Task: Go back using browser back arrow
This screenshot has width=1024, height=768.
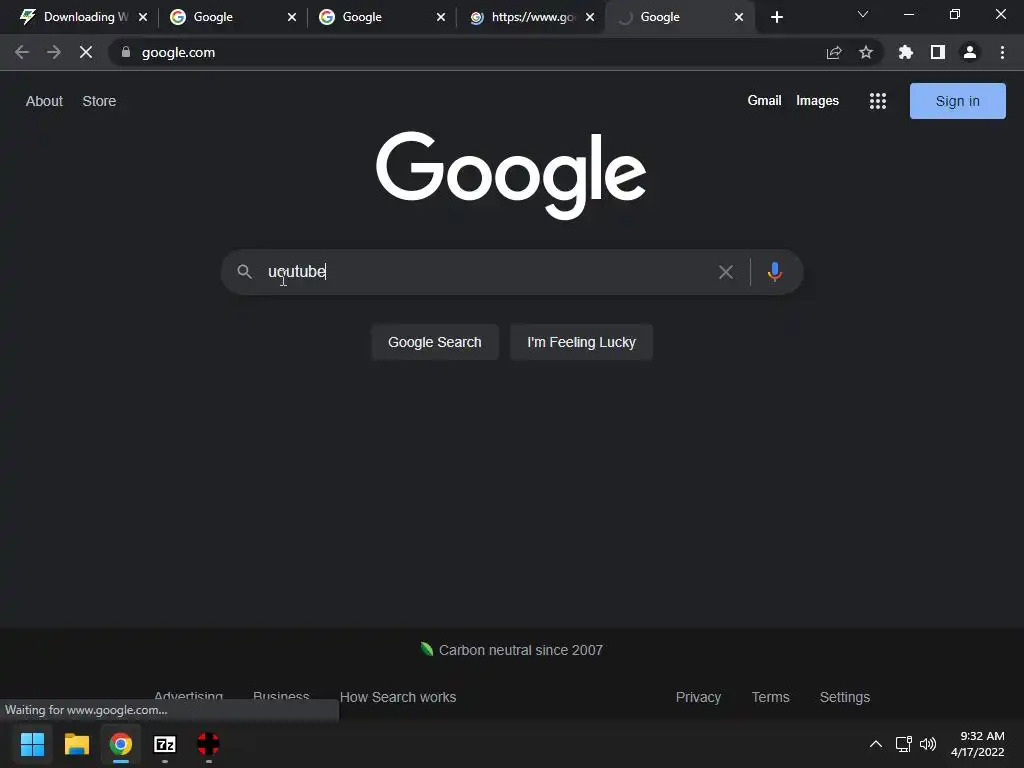Action: pyautogui.click(x=22, y=52)
